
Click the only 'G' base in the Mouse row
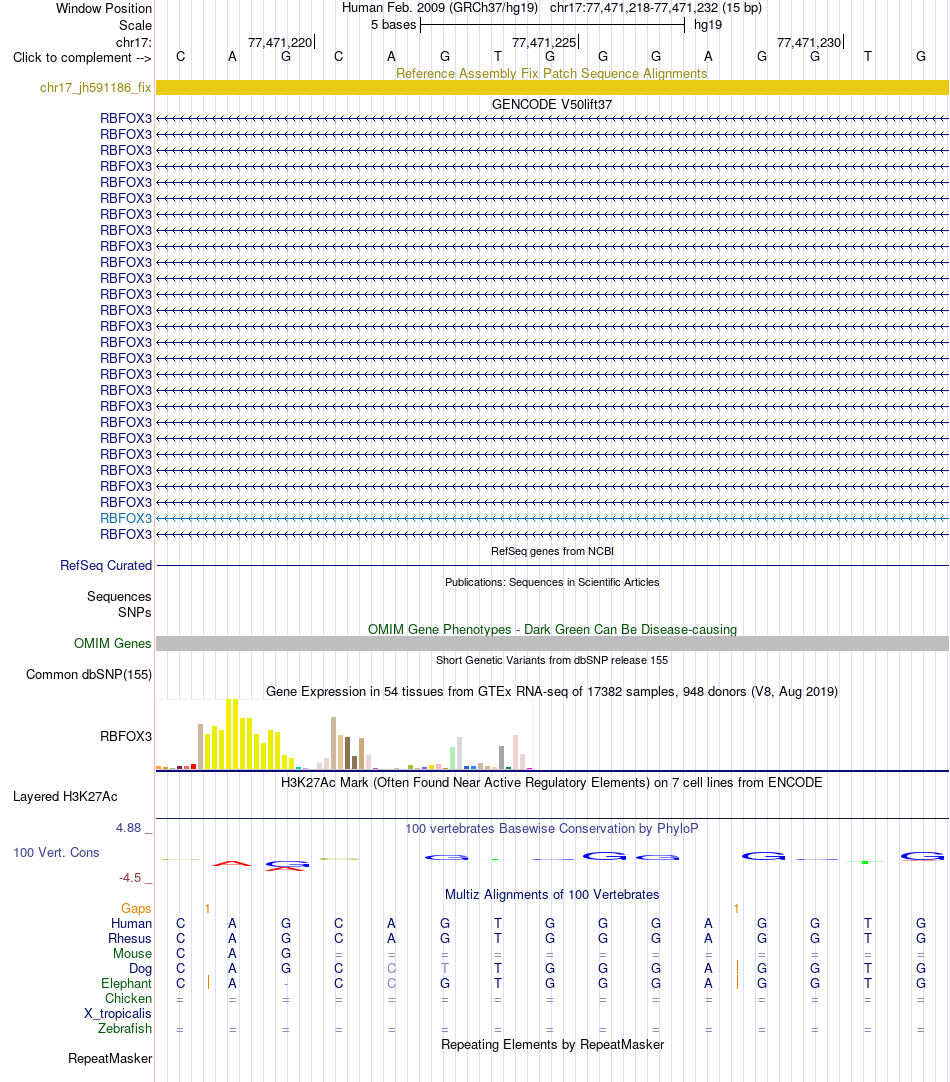286,954
